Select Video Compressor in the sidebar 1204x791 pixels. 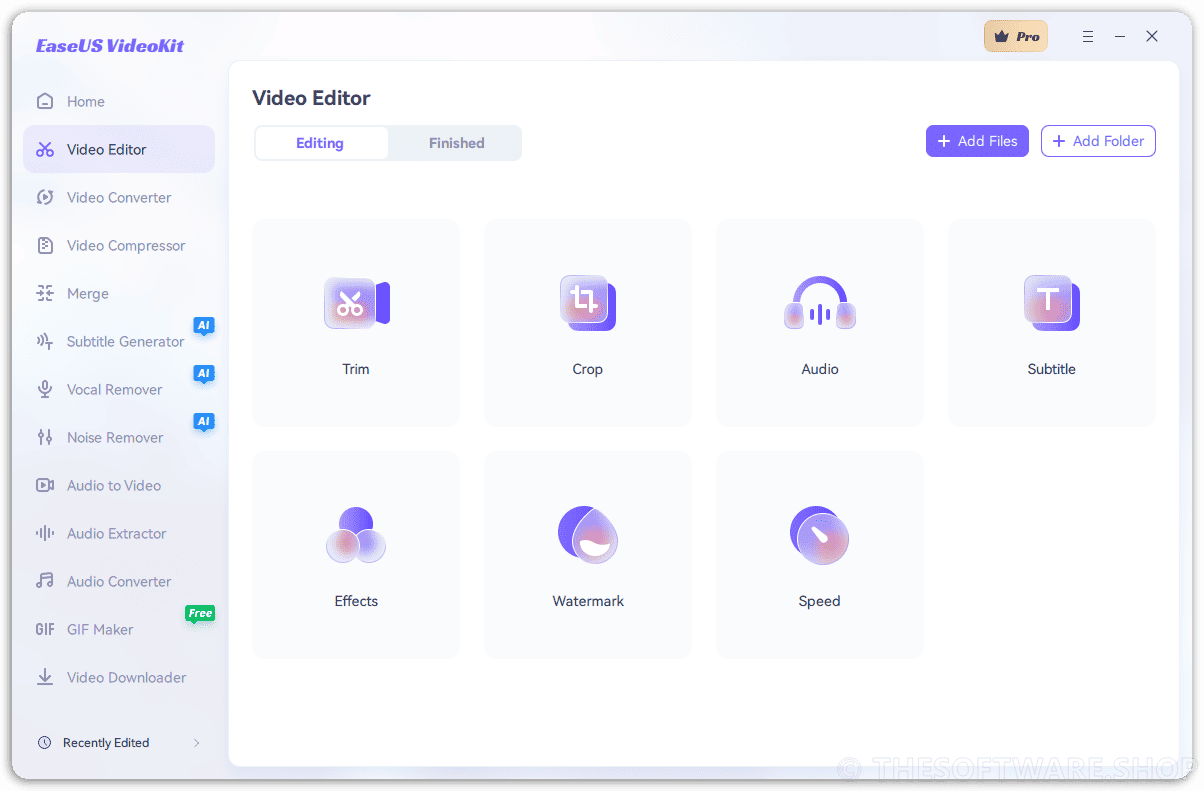click(119, 245)
